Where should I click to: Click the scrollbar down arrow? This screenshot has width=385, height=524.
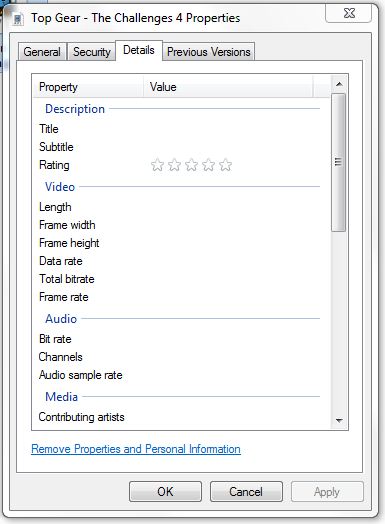coord(339,420)
